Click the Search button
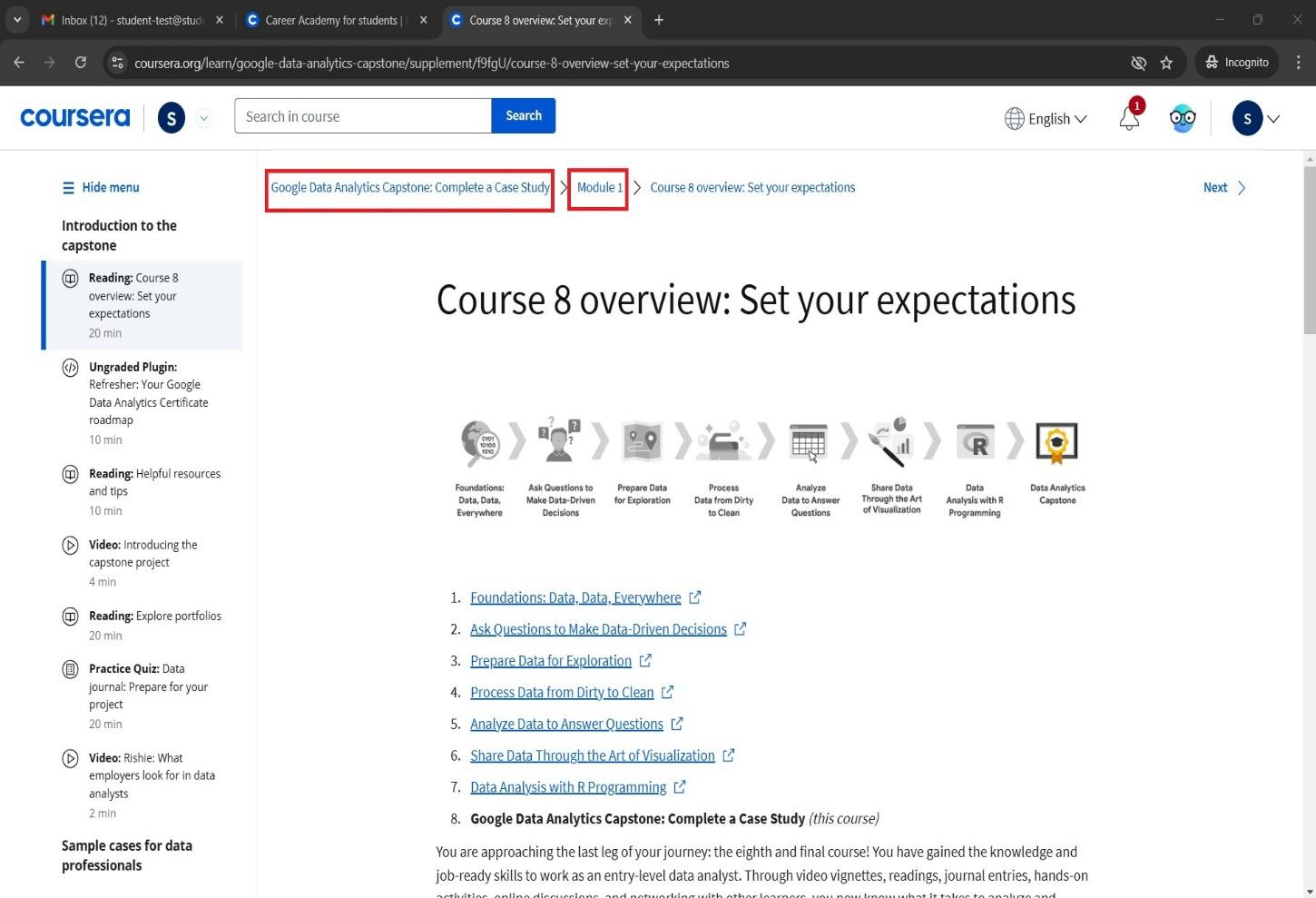 [524, 115]
